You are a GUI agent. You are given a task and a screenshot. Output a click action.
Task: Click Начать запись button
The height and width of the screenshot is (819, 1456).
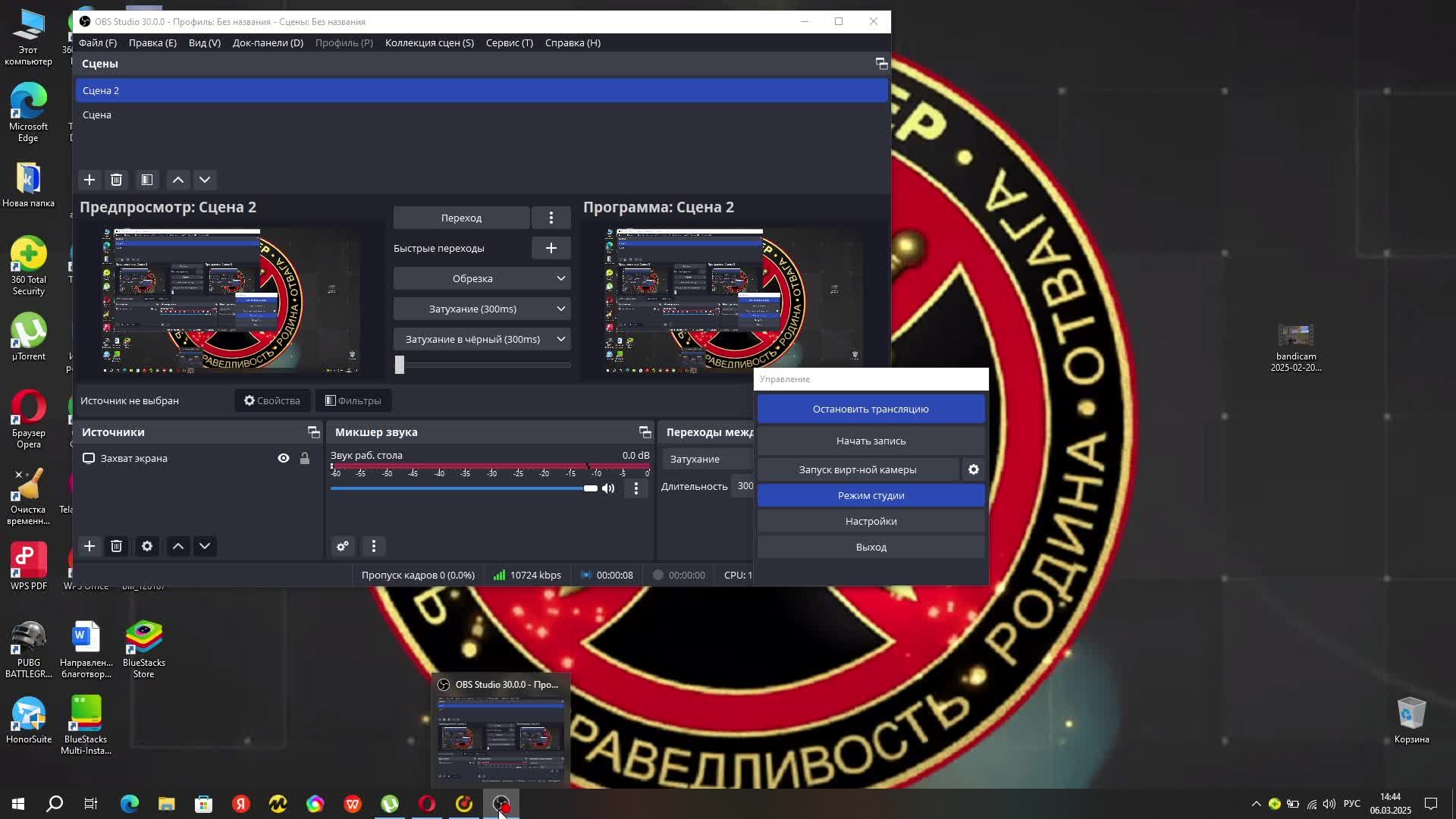click(x=871, y=441)
